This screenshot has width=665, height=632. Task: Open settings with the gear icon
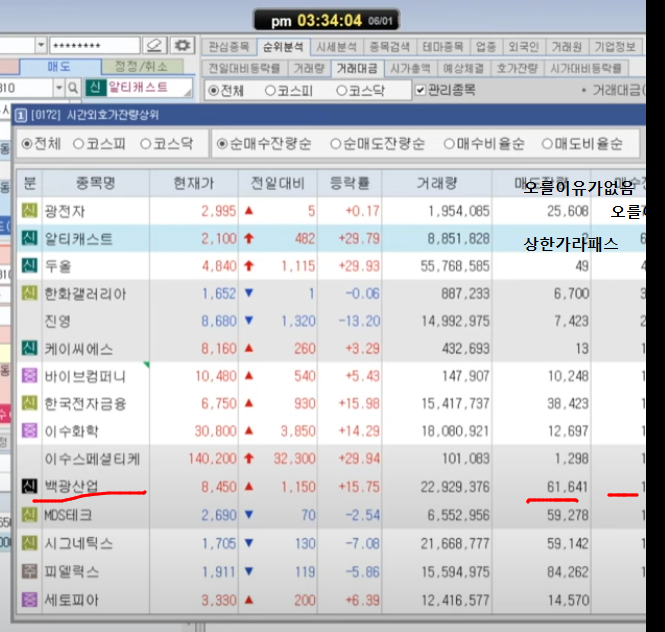click(x=182, y=45)
